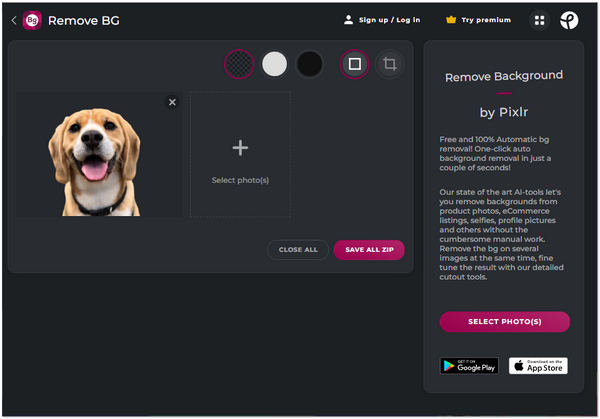600x419 pixels.
Task: Open the apps grid menu icon
Action: pyautogui.click(x=540, y=20)
